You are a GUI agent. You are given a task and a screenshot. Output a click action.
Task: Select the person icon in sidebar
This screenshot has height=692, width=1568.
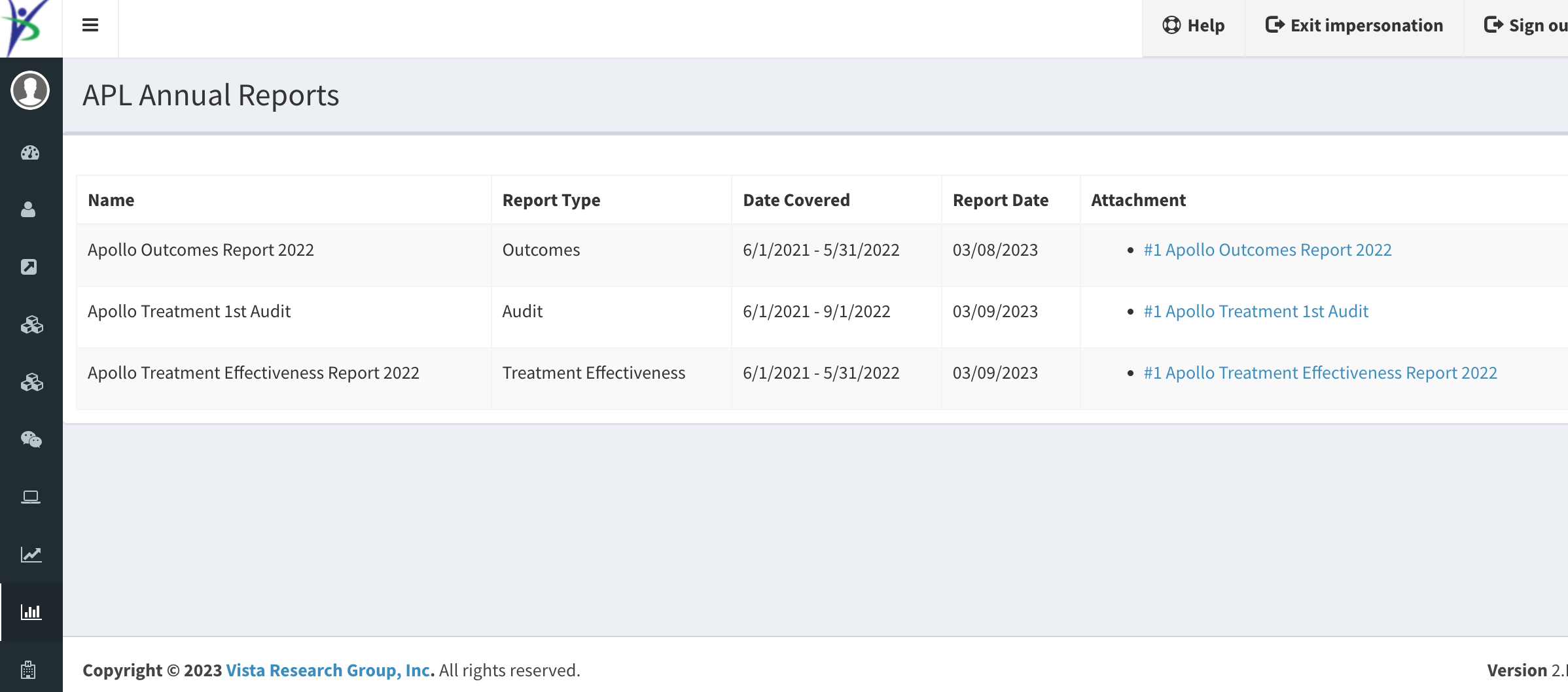(x=30, y=210)
